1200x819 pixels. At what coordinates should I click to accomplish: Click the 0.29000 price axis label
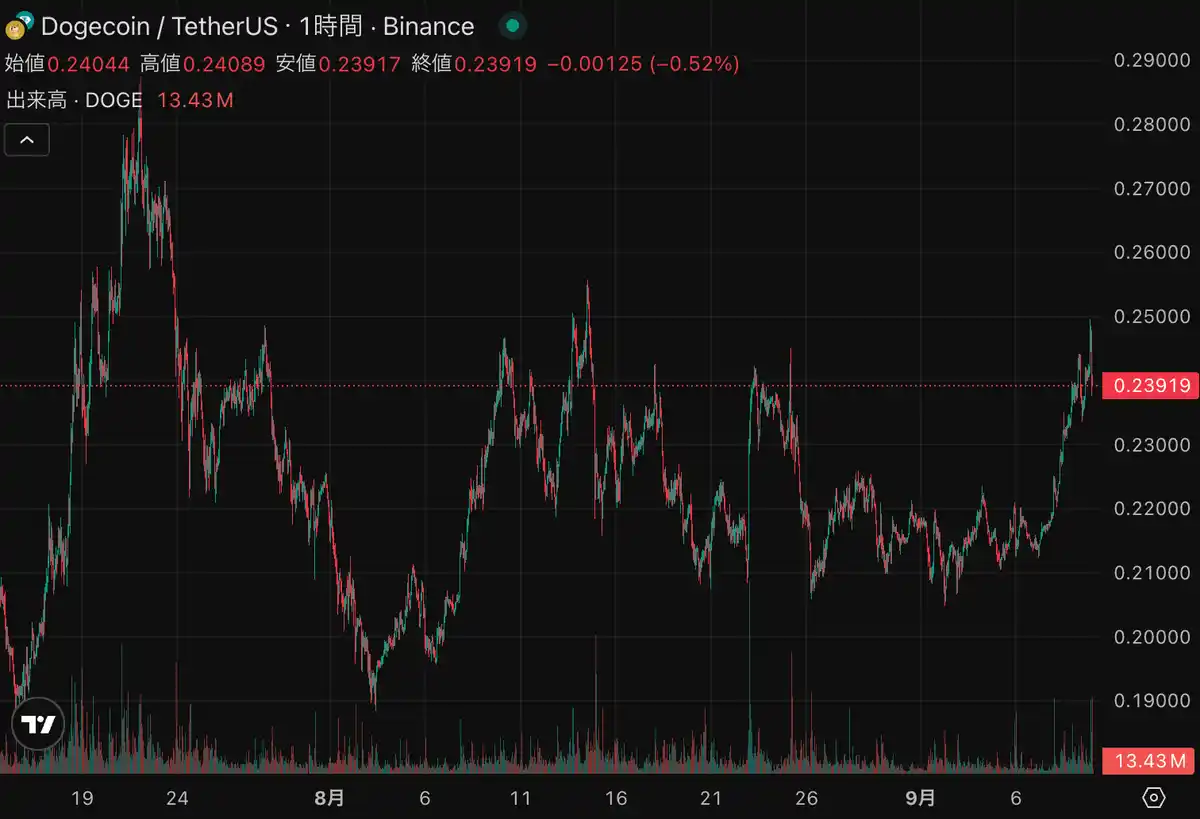click(1152, 61)
